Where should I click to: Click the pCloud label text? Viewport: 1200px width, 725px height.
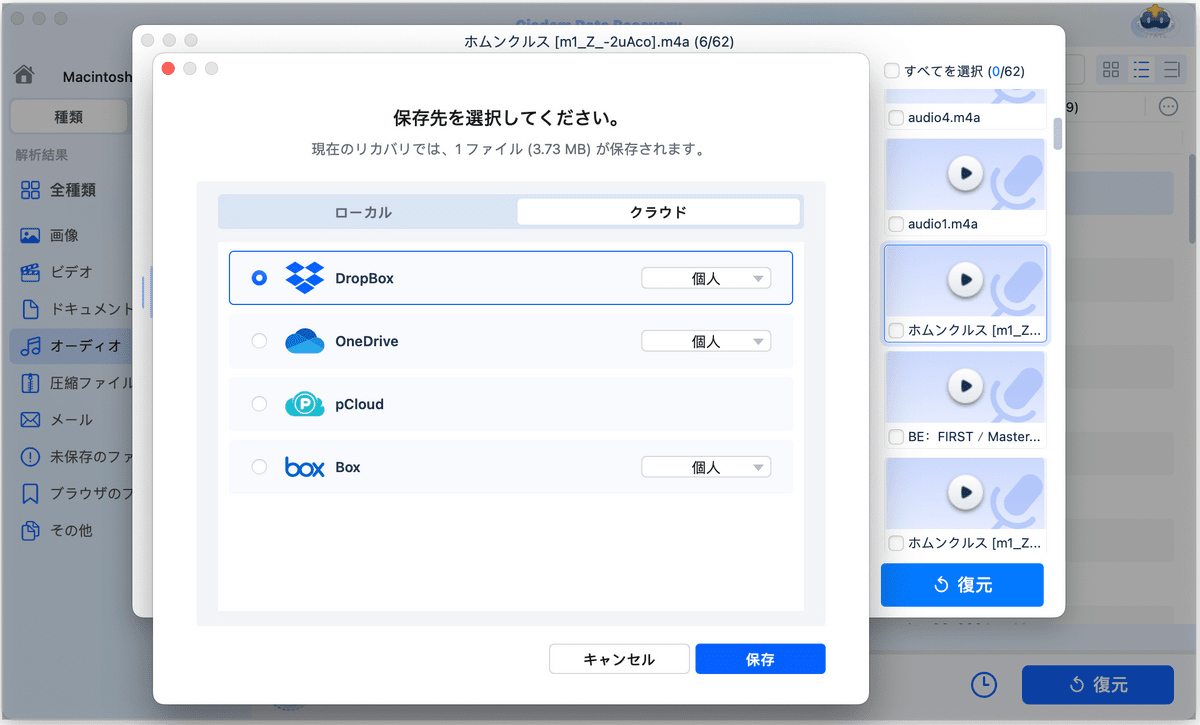click(x=359, y=404)
